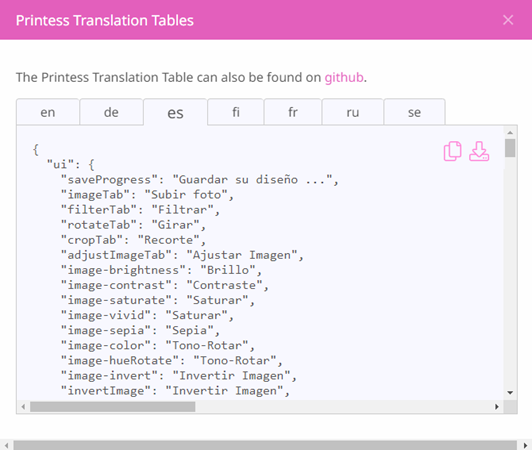This screenshot has height=450, width=532.
Task: Click the Printess Translation Tables title text
Action: [x=104, y=20]
